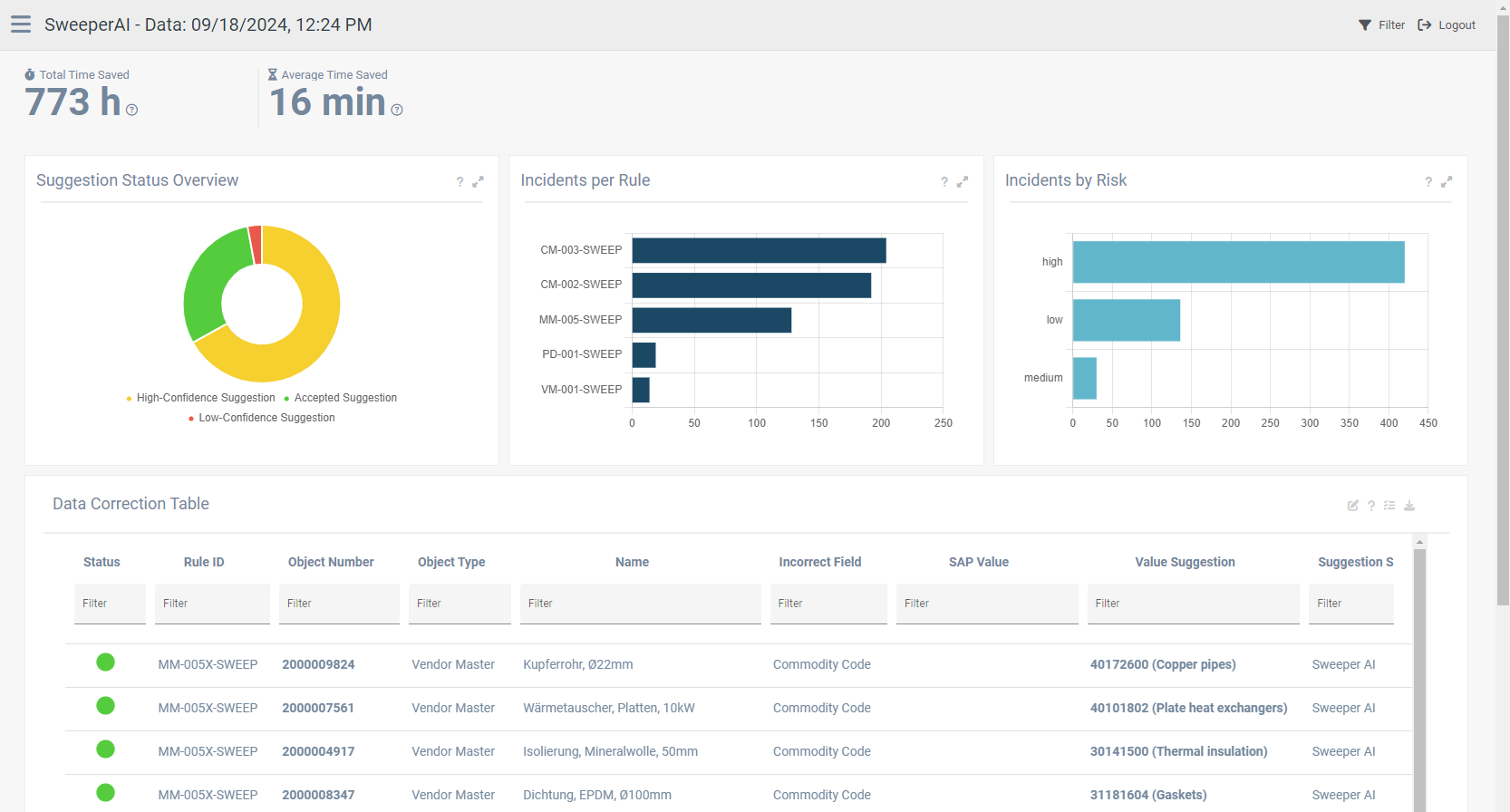Image resolution: width=1510 pixels, height=812 pixels.
Task: Click the Logout link
Action: (x=1447, y=25)
